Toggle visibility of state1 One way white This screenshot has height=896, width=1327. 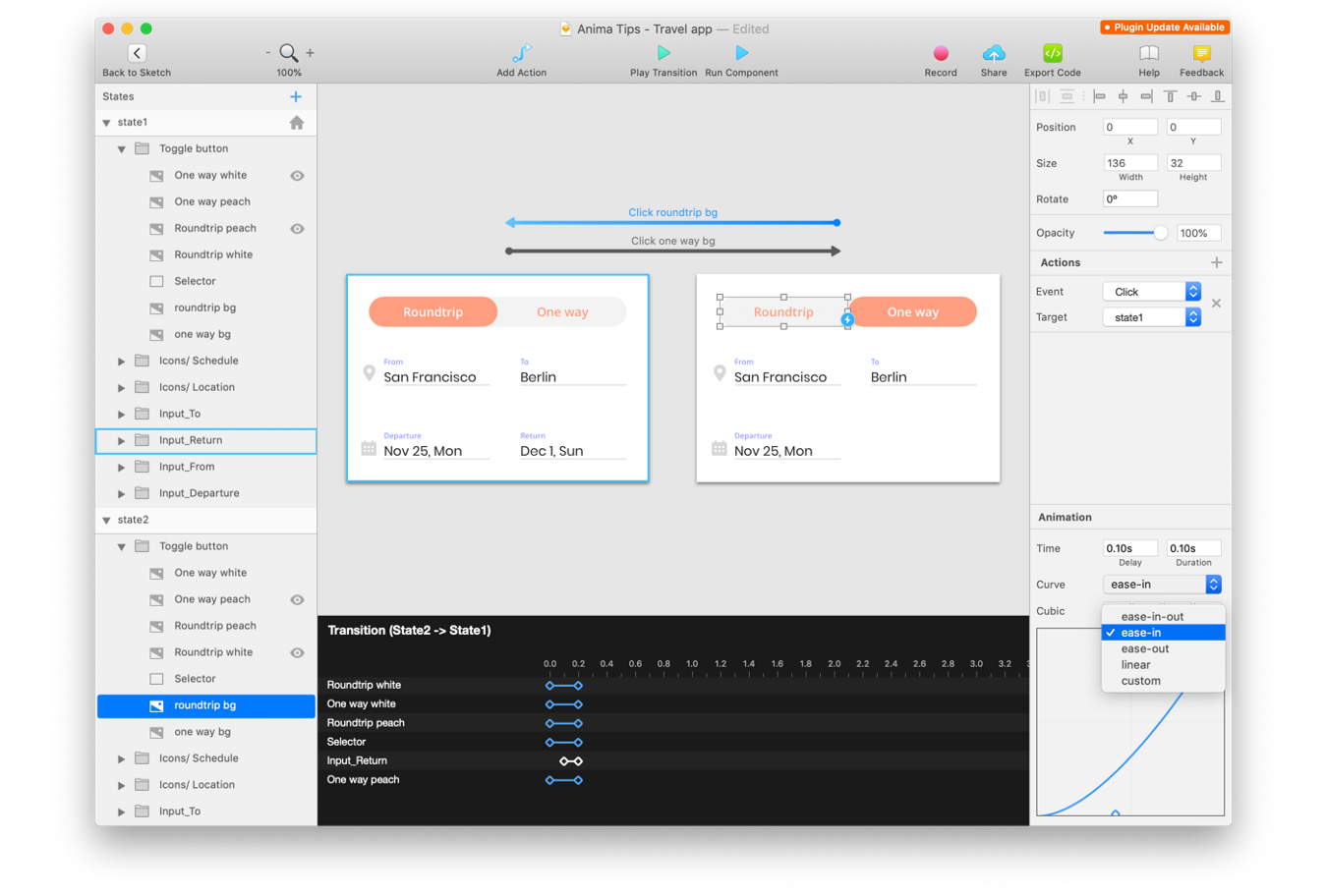coord(297,176)
